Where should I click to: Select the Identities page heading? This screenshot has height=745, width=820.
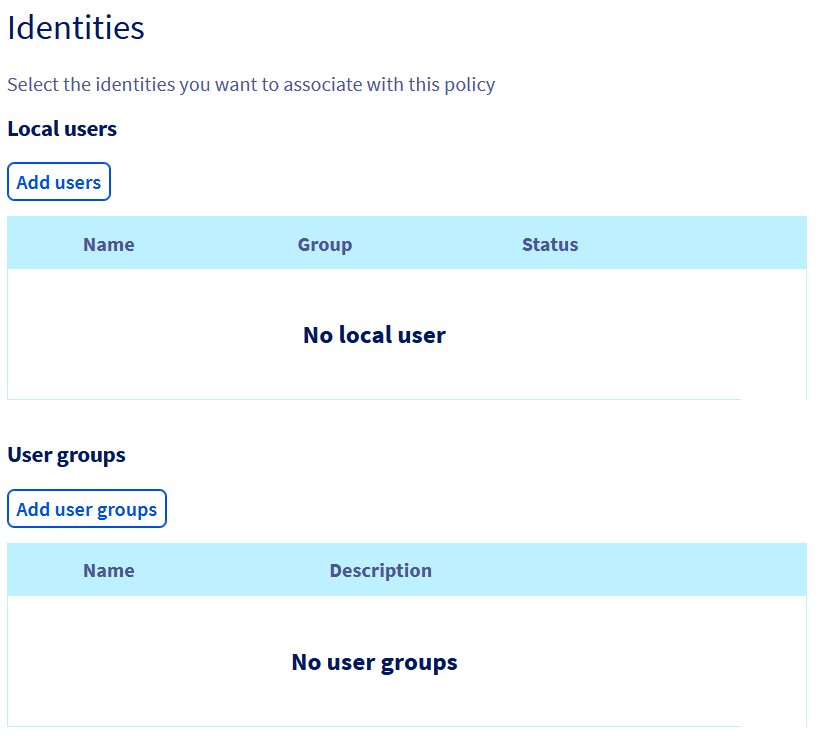[75, 28]
